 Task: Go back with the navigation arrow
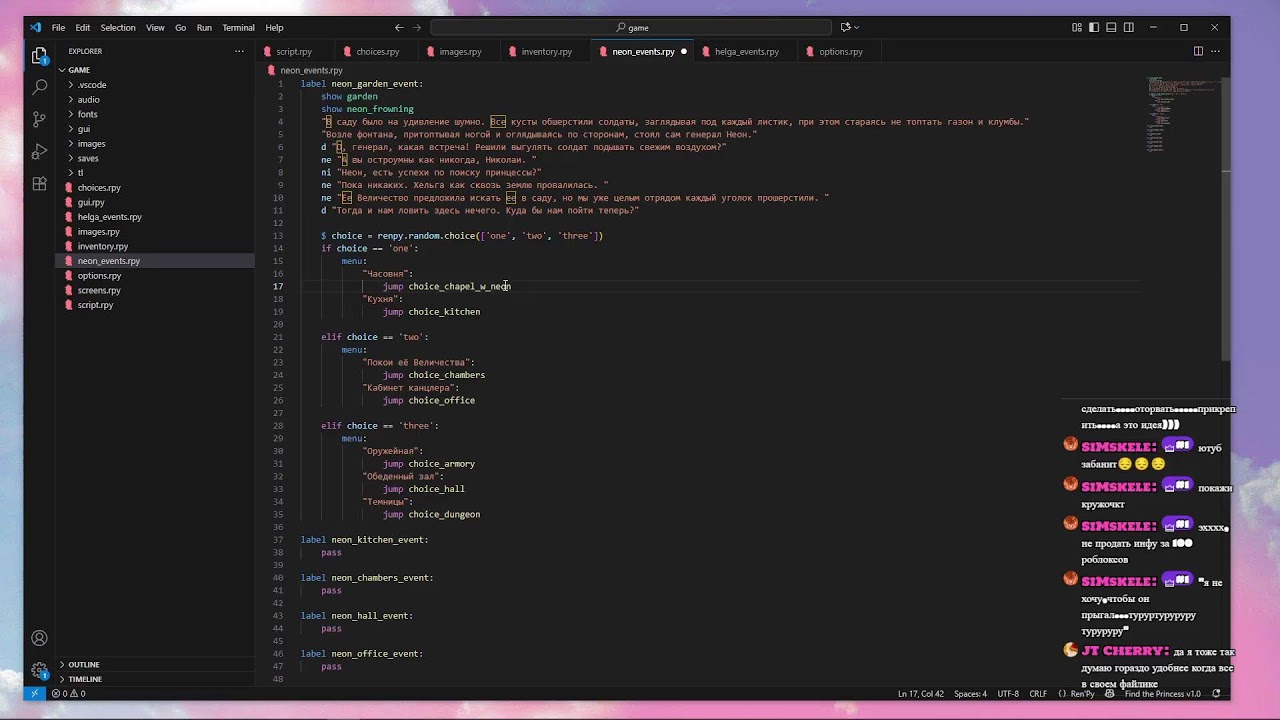tap(399, 27)
